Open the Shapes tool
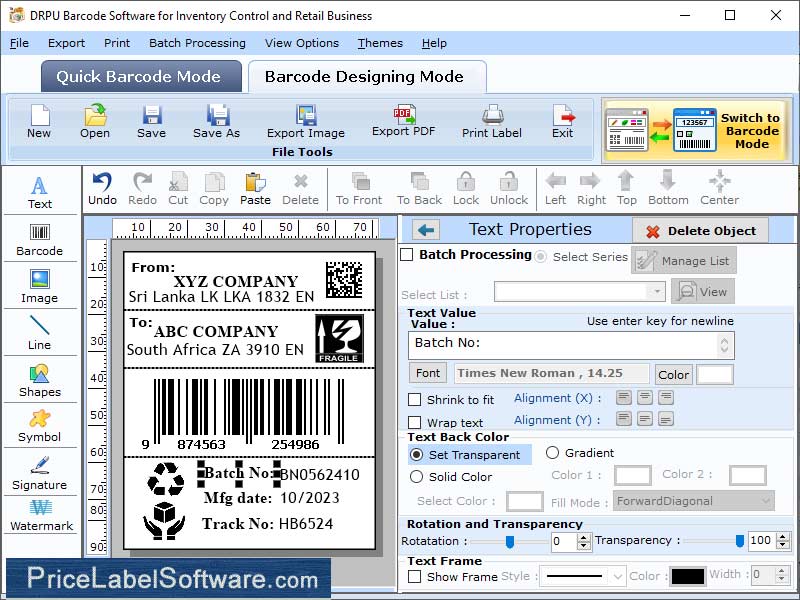The width and height of the screenshot is (800, 600). pos(40,381)
